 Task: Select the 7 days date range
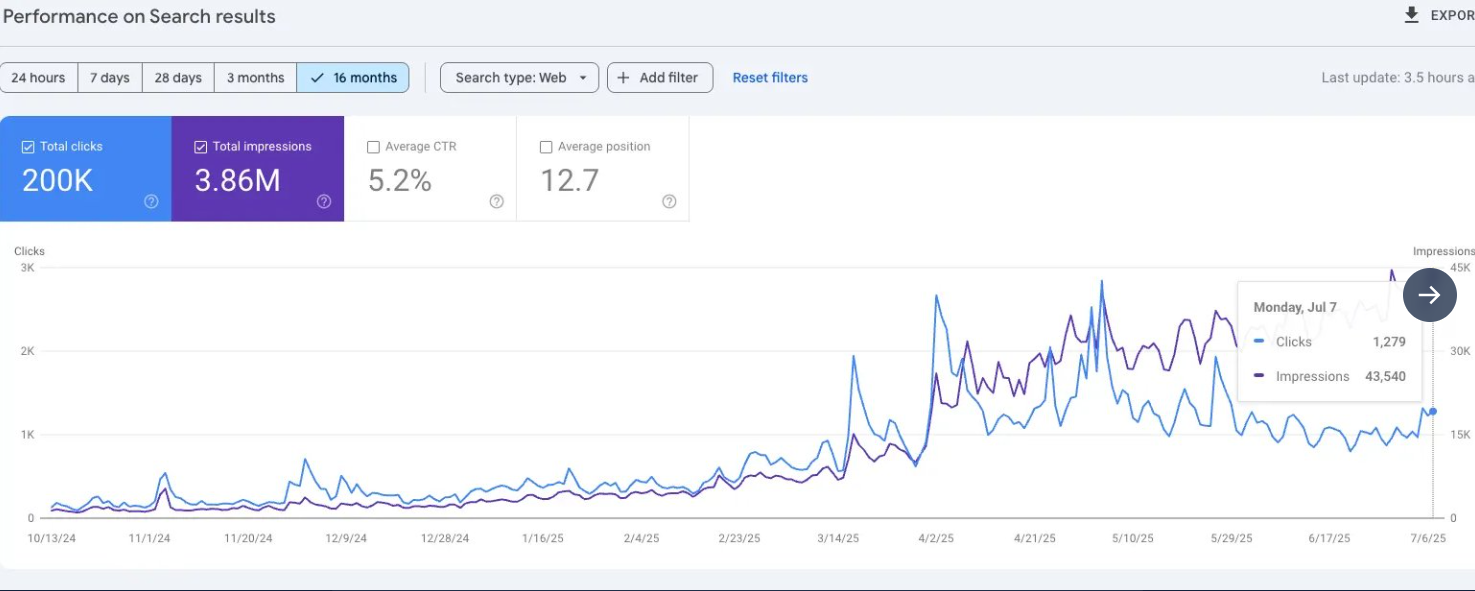(109, 77)
